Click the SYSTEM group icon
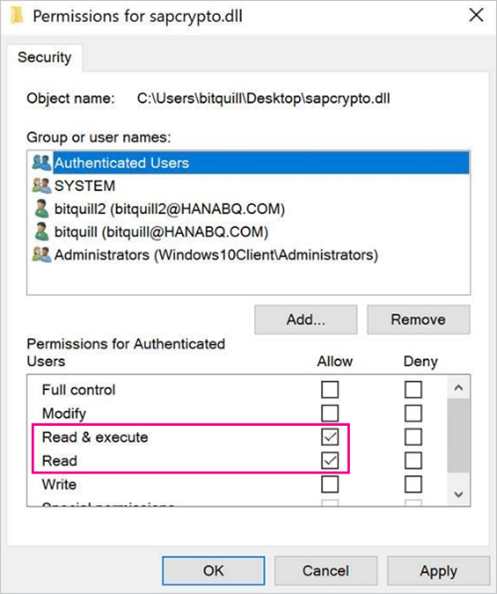Image resolution: width=497 pixels, height=594 pixels. 41,186
